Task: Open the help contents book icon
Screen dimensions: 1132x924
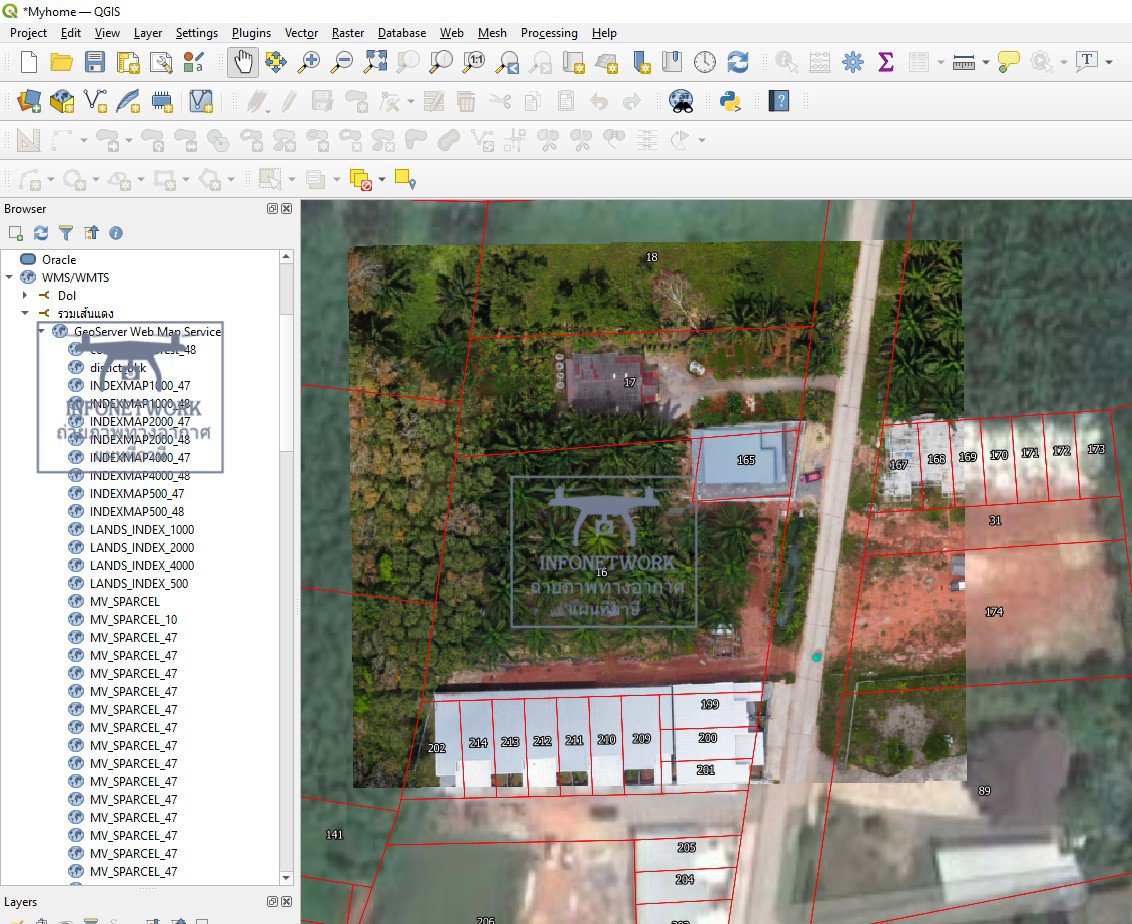Action: click(779, 101)
